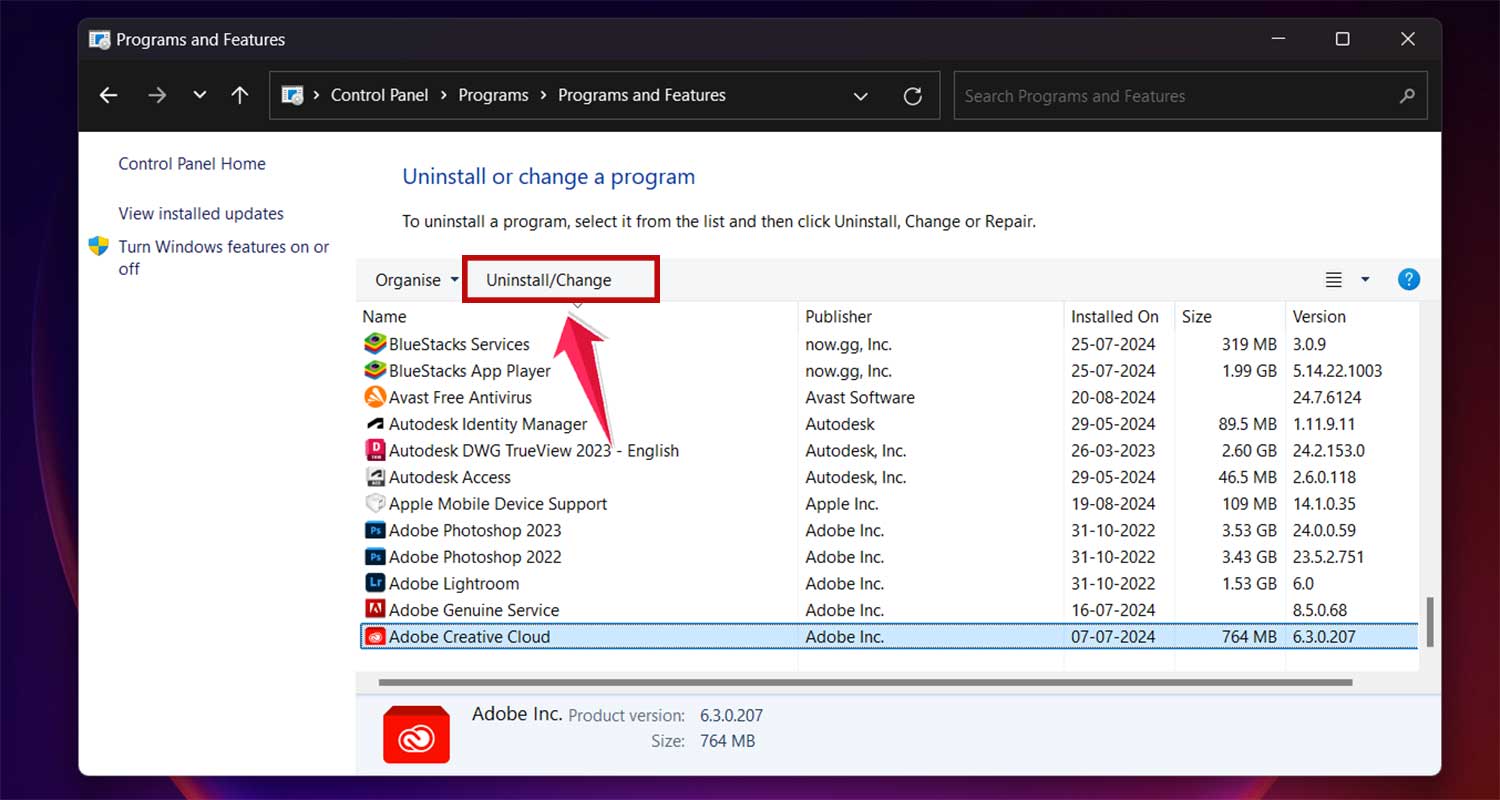
Task: Click Programs in the breadcrumb path
Action: click(493, 96)
